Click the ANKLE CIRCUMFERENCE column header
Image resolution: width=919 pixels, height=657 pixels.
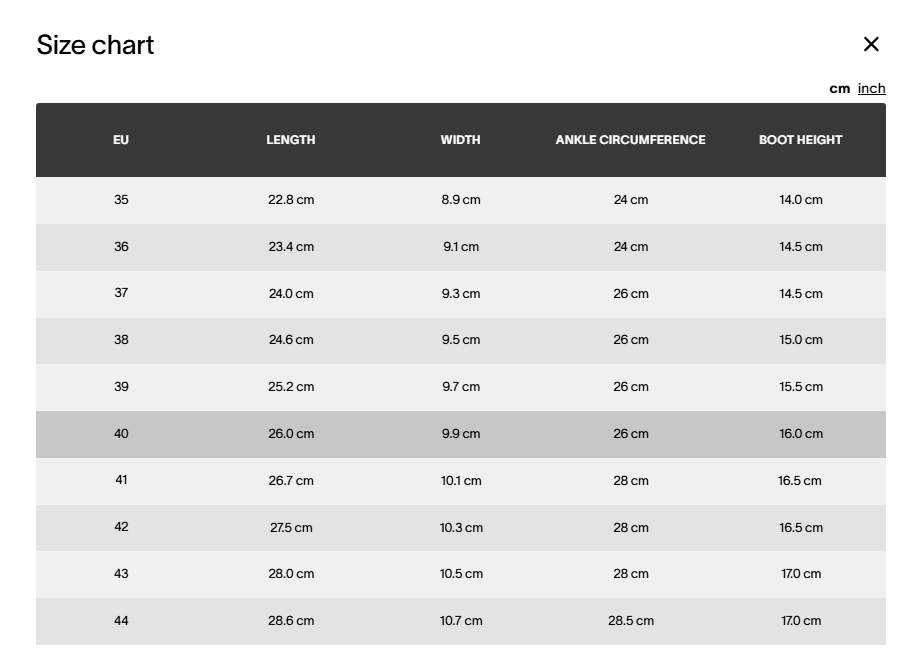tap(630, 140)
